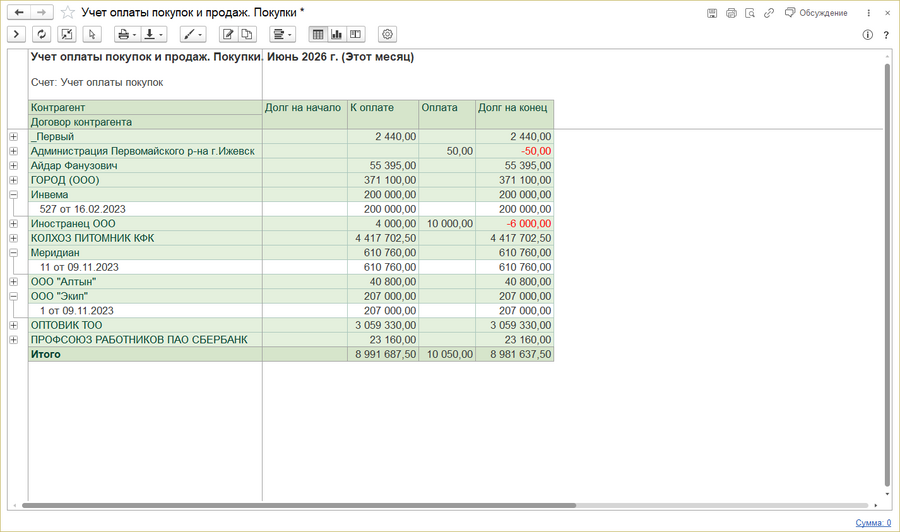Expand ПРОФСОЮЗ РАБОТНИКОВ ПАО СБЕРБАНК row
The height and width of the screenshot is (532, 900).
(14, 340)
